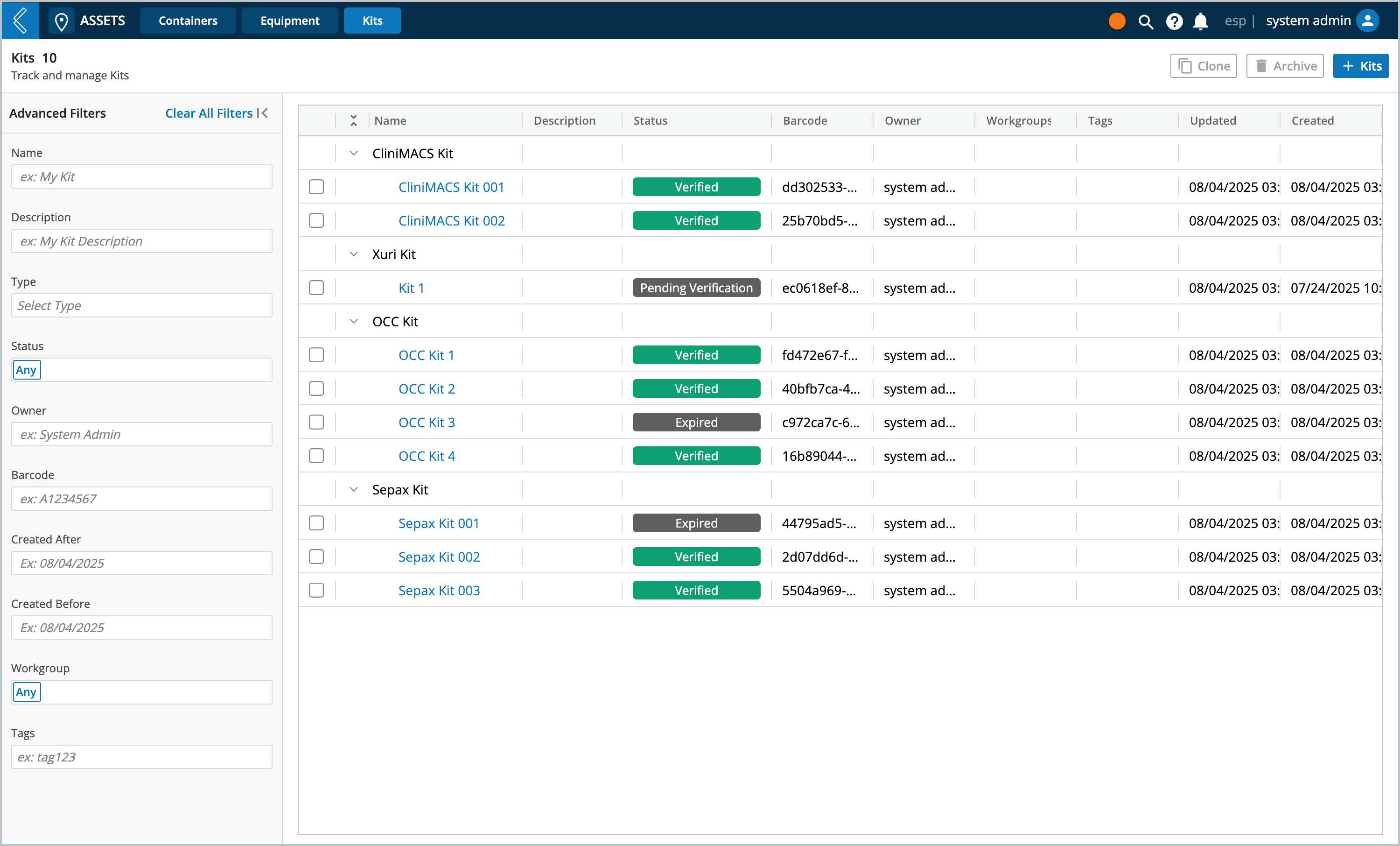The width and height of the screenshot is (1400, 846).
Task: Sort by the Status column header
Action: pos(650,120)
